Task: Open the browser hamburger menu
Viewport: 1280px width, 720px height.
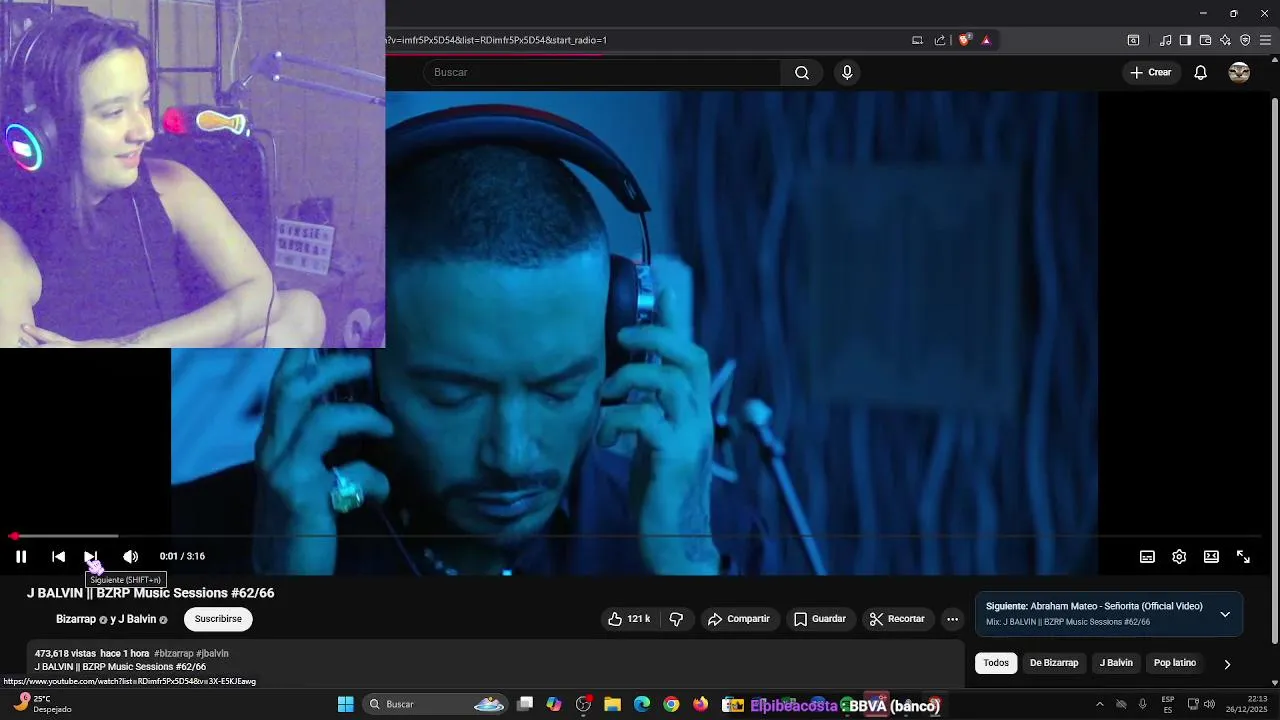Action: point(1266,40)
